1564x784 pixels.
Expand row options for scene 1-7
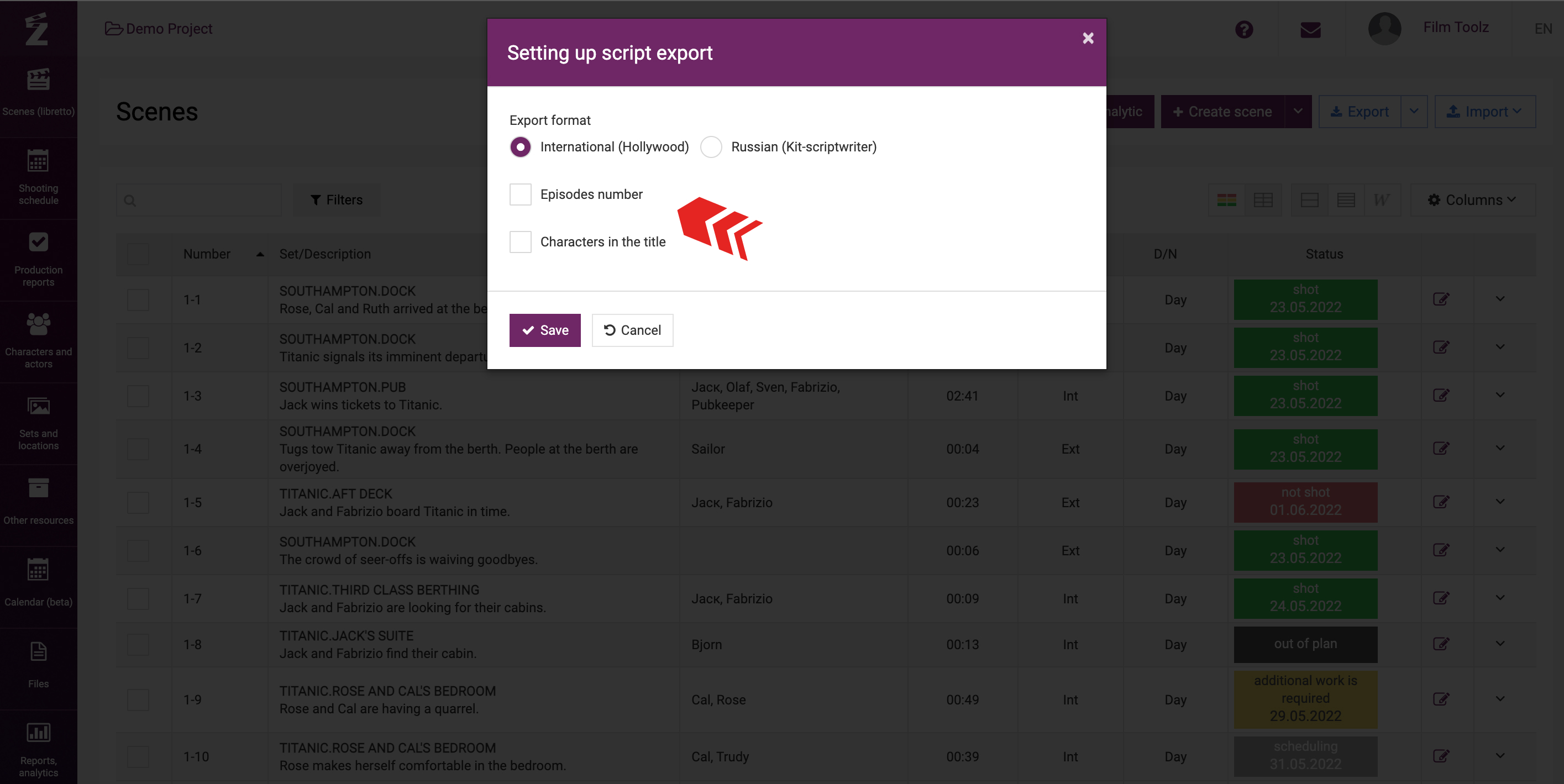pos(1500,598)
